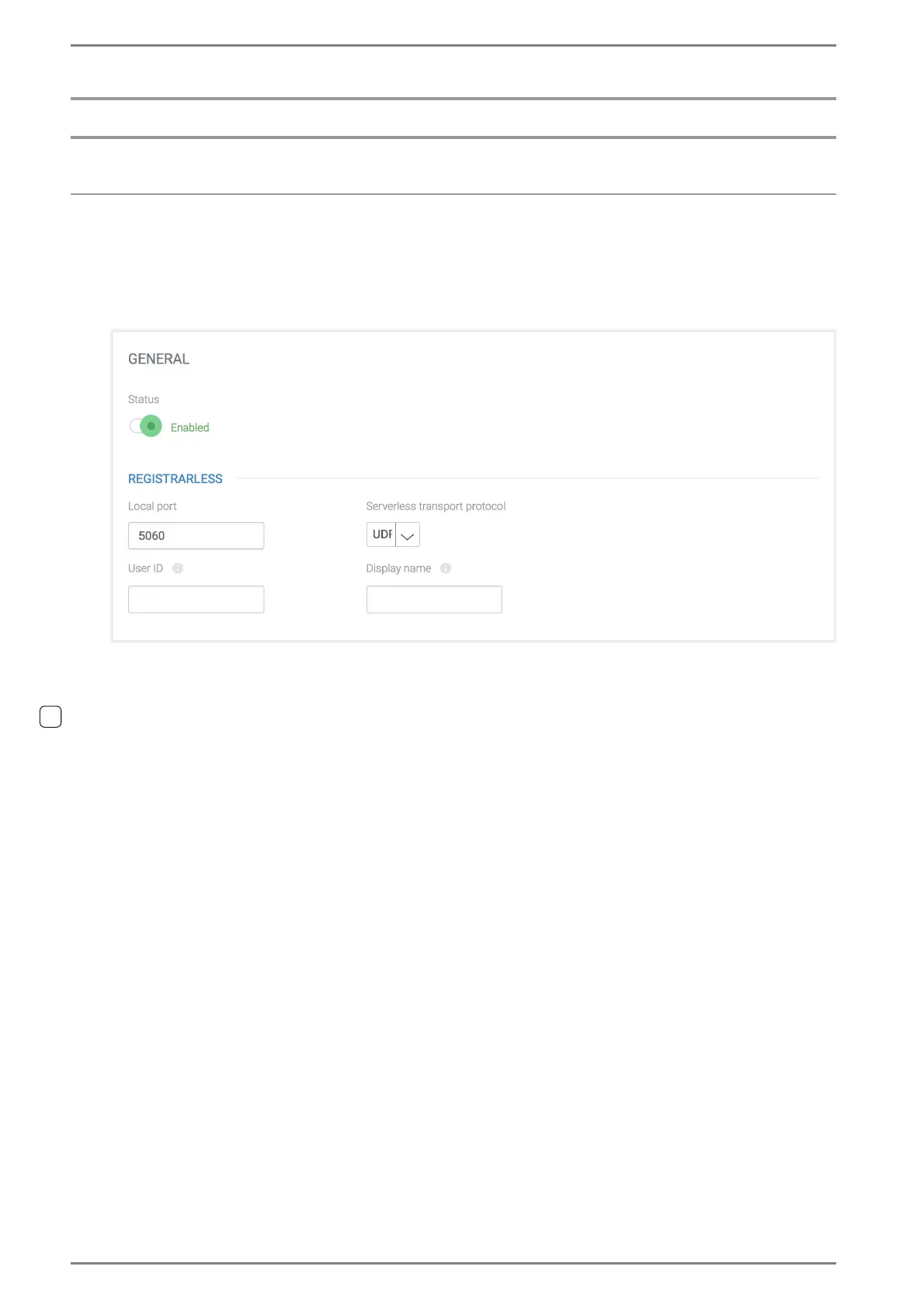Click the Status label
This screenshot has height=1308, width=924.
[x=144, y=399]
